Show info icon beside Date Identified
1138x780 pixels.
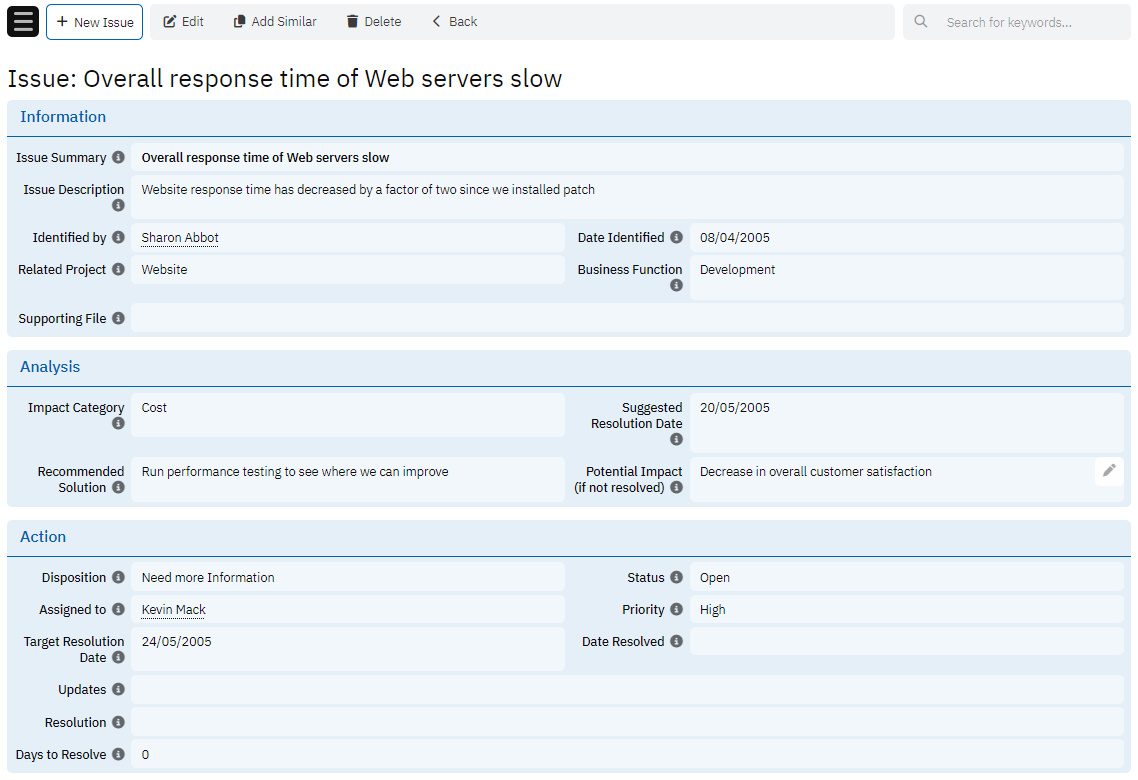(x=676, y=238)
